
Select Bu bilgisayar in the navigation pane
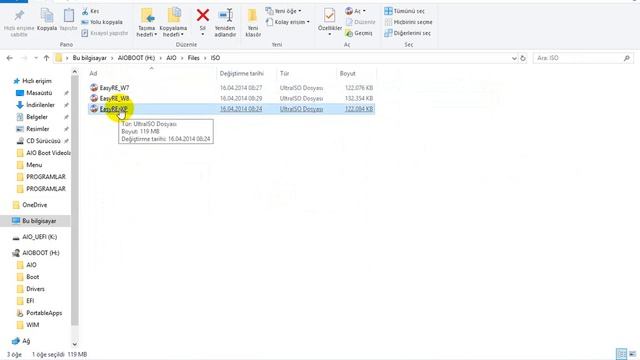tap(35, 221)
